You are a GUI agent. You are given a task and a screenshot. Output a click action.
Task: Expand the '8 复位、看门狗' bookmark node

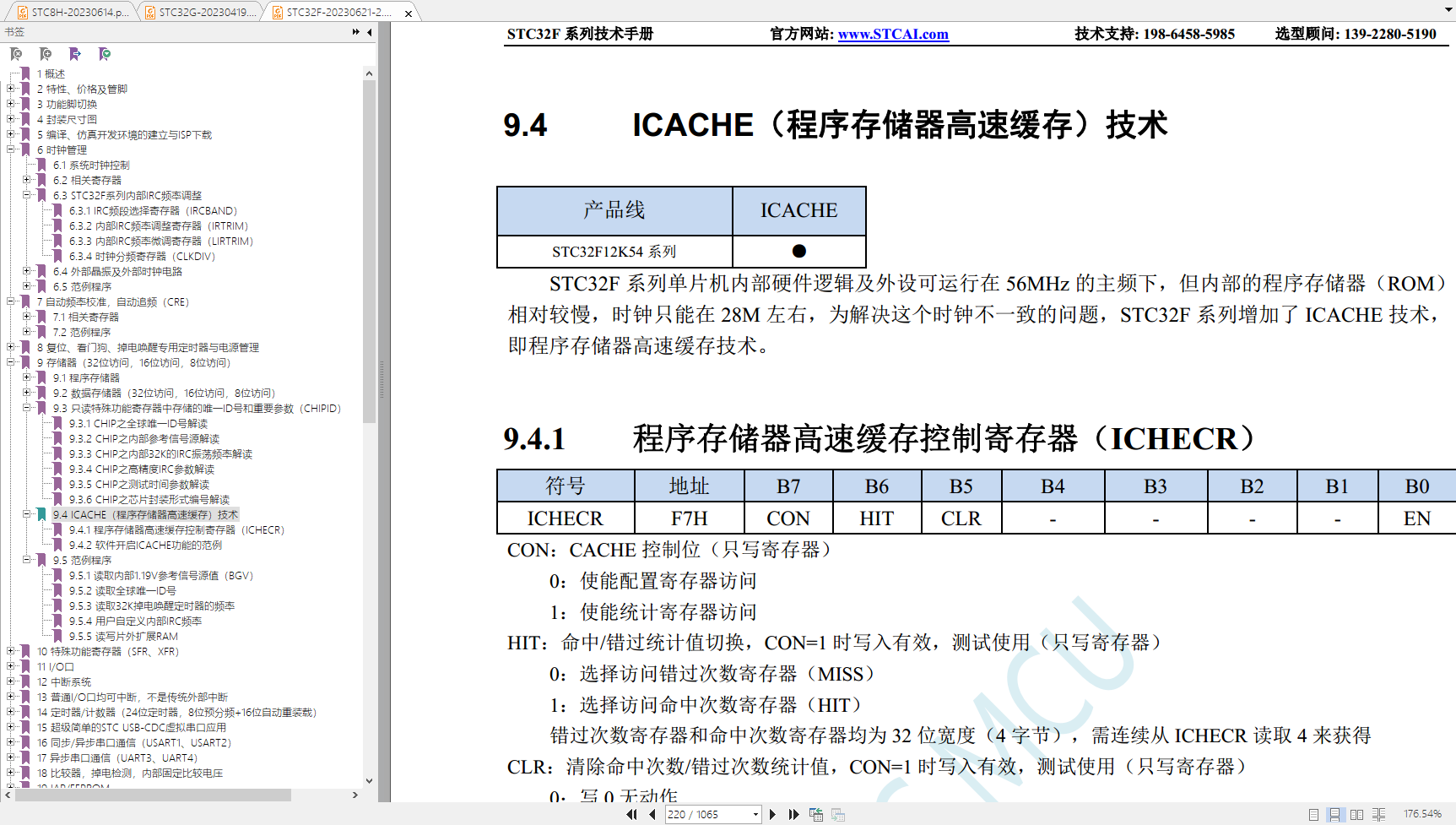pos(11,347)
